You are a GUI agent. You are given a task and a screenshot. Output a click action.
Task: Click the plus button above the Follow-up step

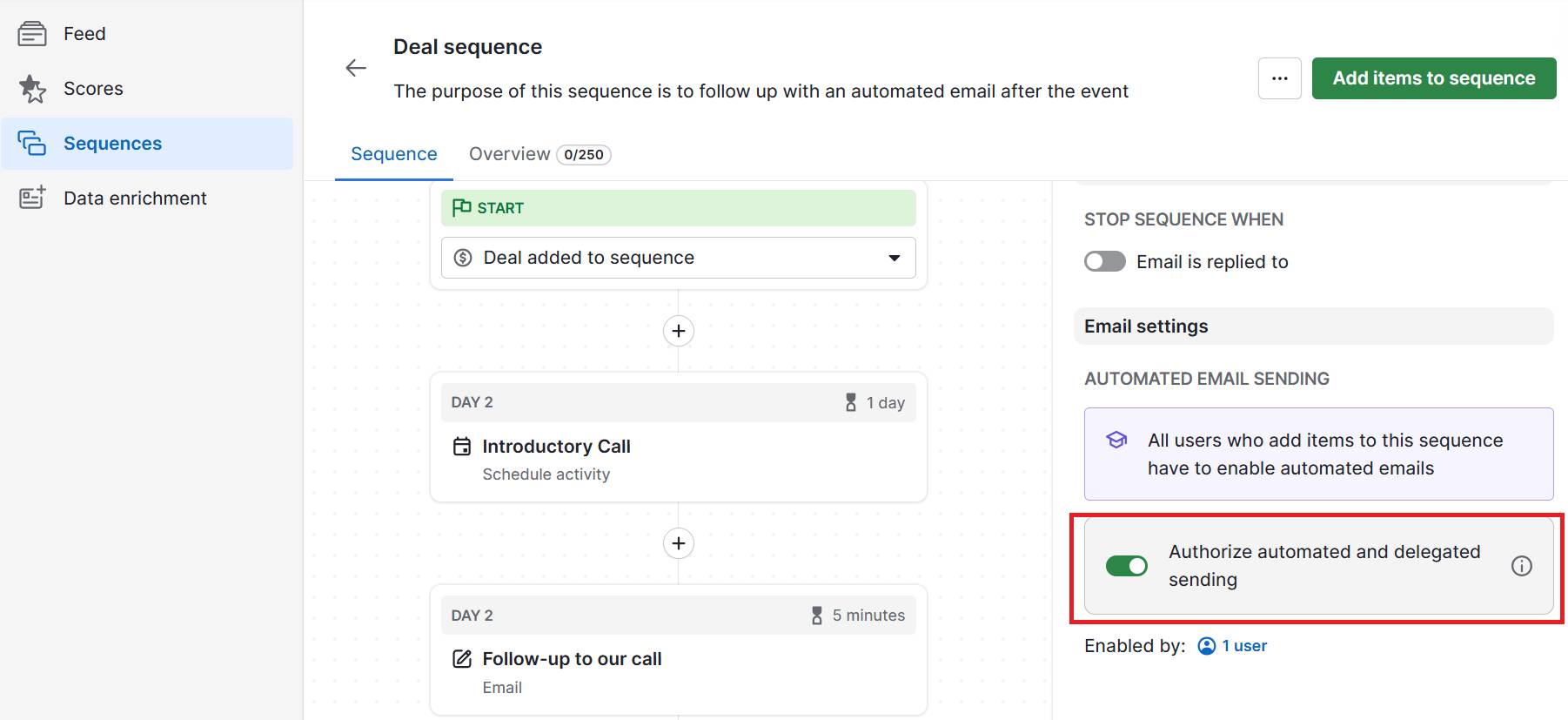pos(678,543)
